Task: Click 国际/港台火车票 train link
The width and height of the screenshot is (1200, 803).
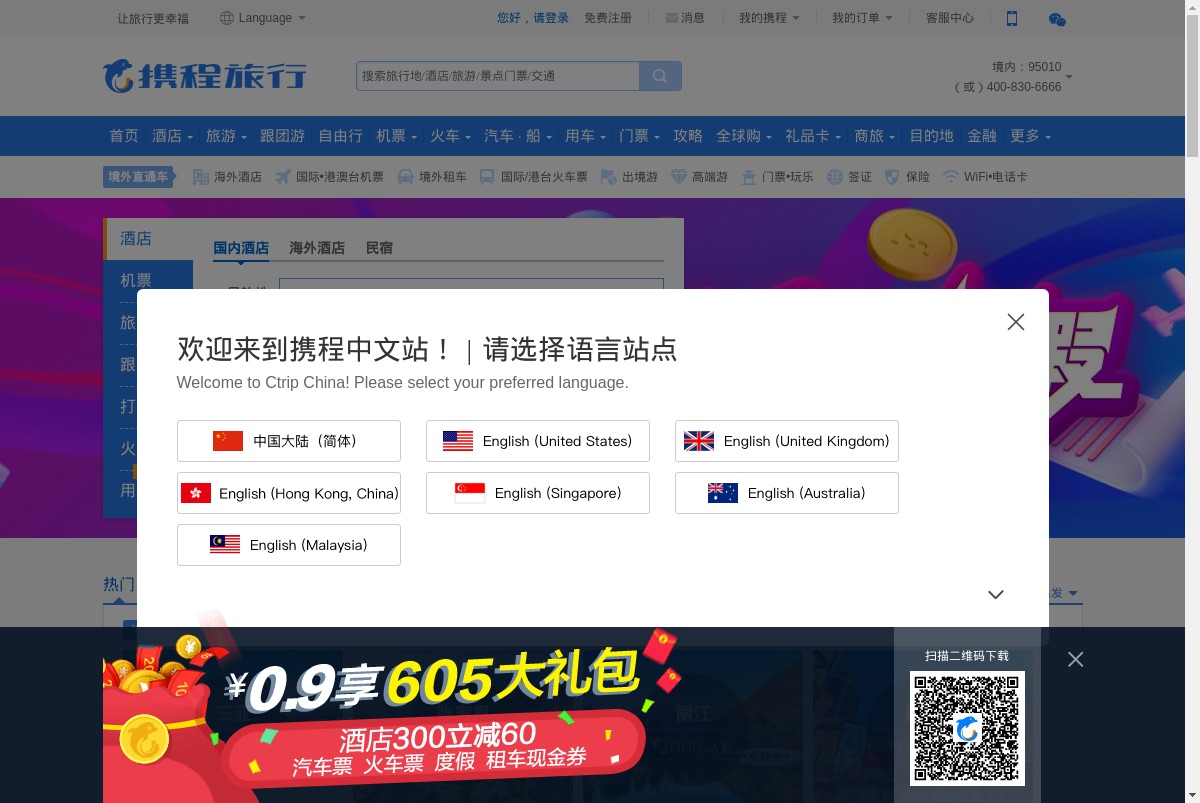Action: pyautogui.click(x=533, y=177)
